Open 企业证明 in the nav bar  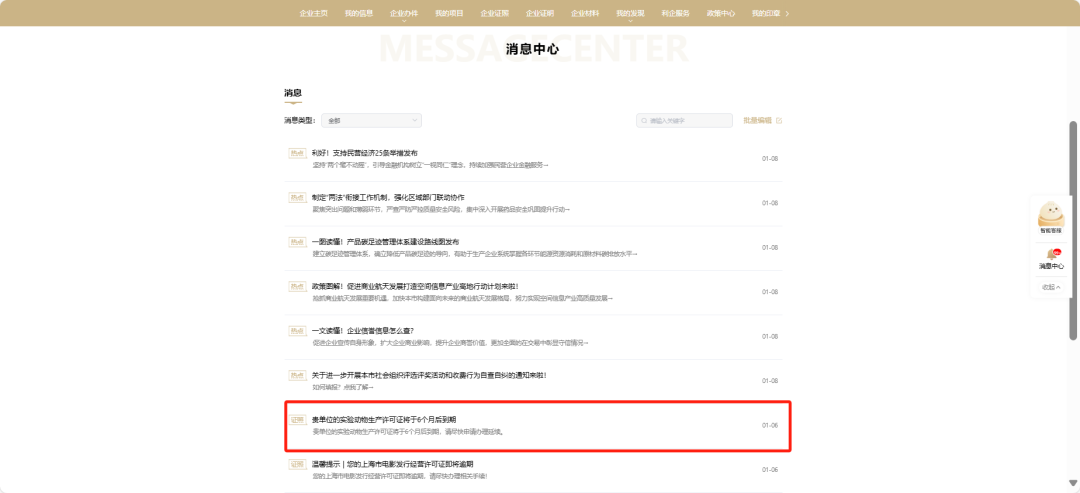point(540,13)
